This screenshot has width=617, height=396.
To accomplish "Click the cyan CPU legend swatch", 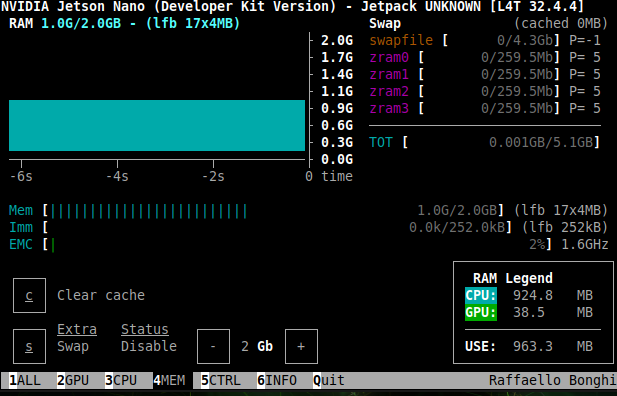I will (480, 295).
